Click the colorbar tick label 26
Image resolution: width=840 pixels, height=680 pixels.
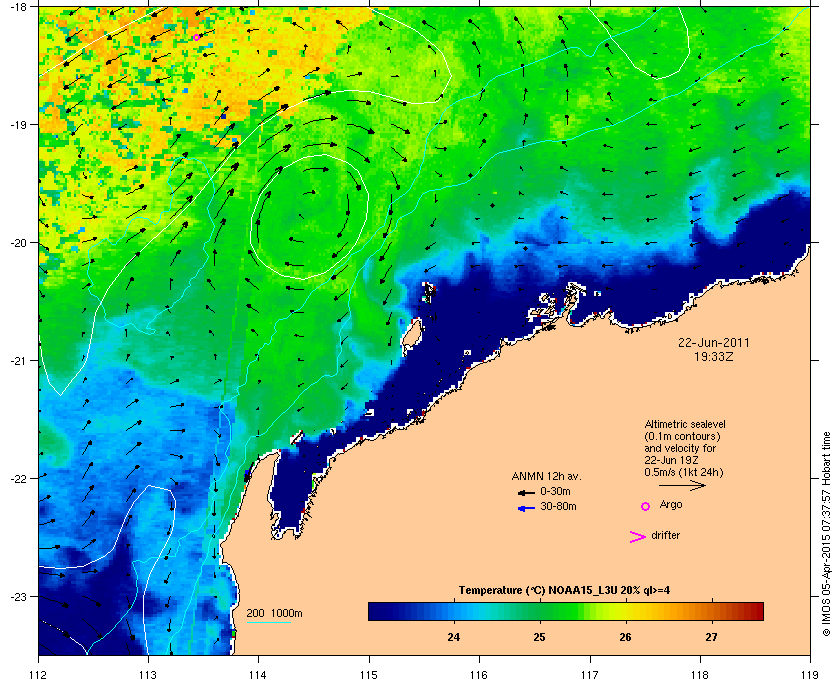tap(625, 637)
